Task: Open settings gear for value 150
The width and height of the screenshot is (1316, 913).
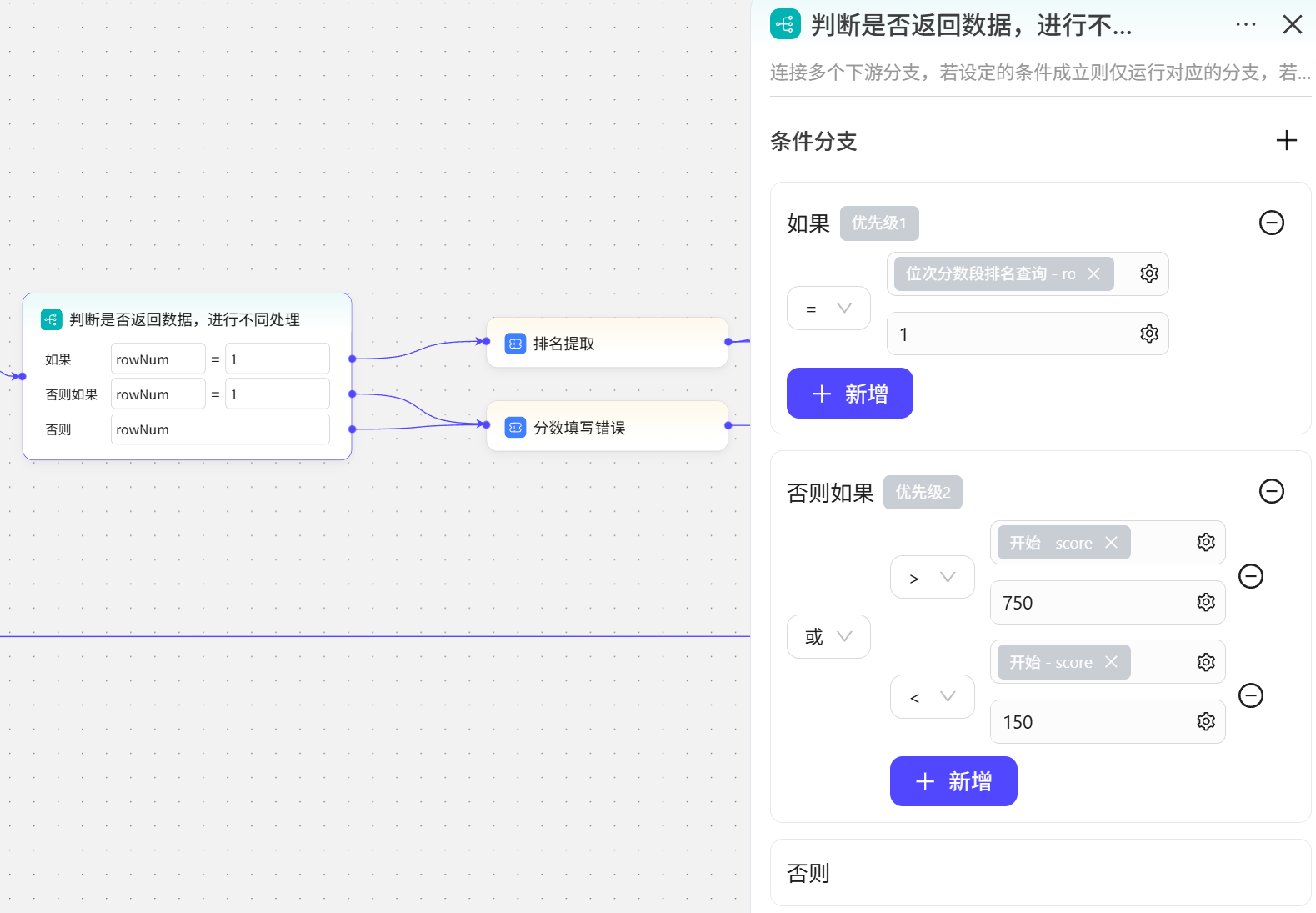Action: pyautogui.click(x=1205, y=721)
